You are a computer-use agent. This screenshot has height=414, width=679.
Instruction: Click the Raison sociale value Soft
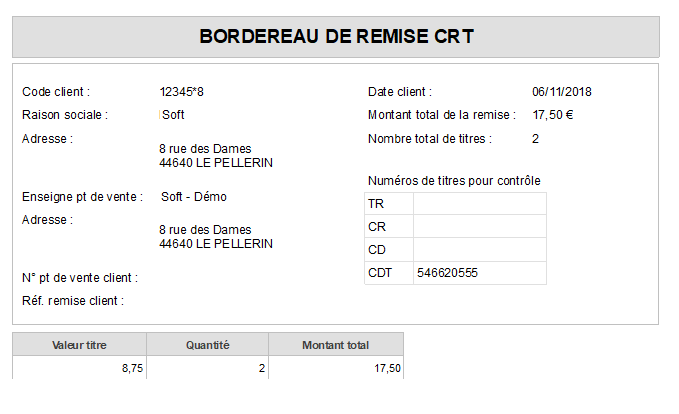[x=173, y=115]
